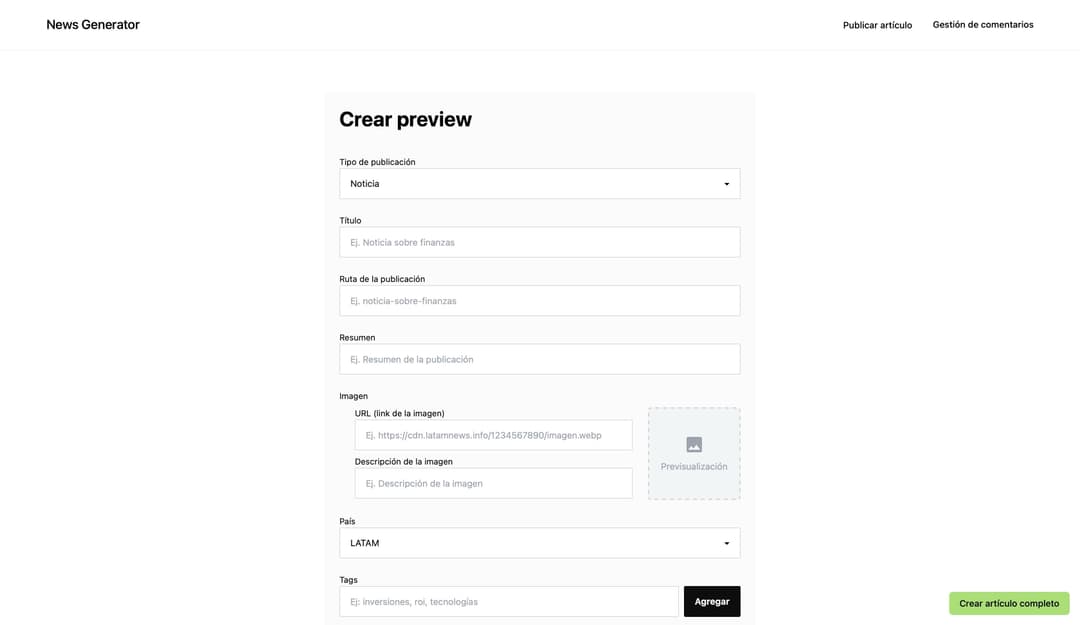Click the Previsualización caption in the preview box
This screenshot has width=1080, height=625.
click(694, 467)
